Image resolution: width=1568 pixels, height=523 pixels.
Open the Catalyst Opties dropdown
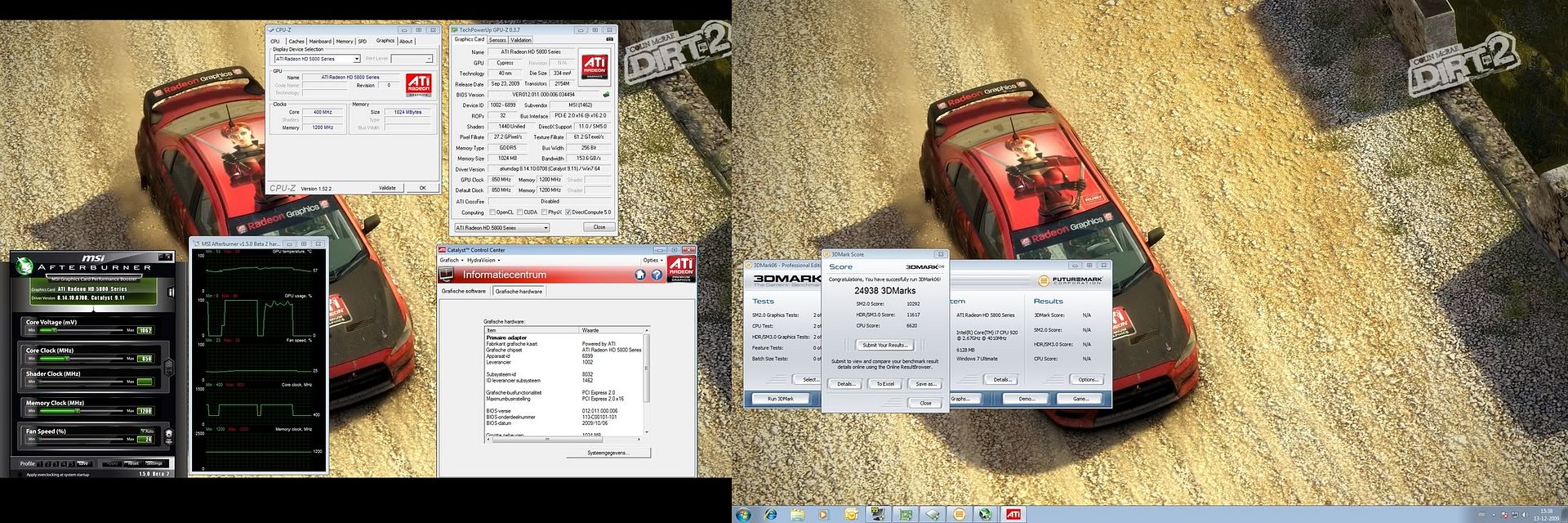coord(653,261)
